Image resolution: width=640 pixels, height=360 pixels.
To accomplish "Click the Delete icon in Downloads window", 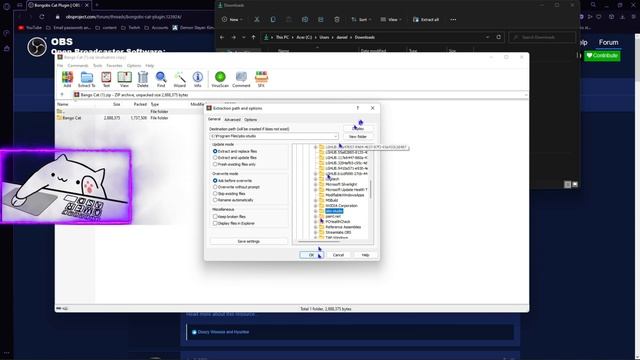I will click(337, 20).
